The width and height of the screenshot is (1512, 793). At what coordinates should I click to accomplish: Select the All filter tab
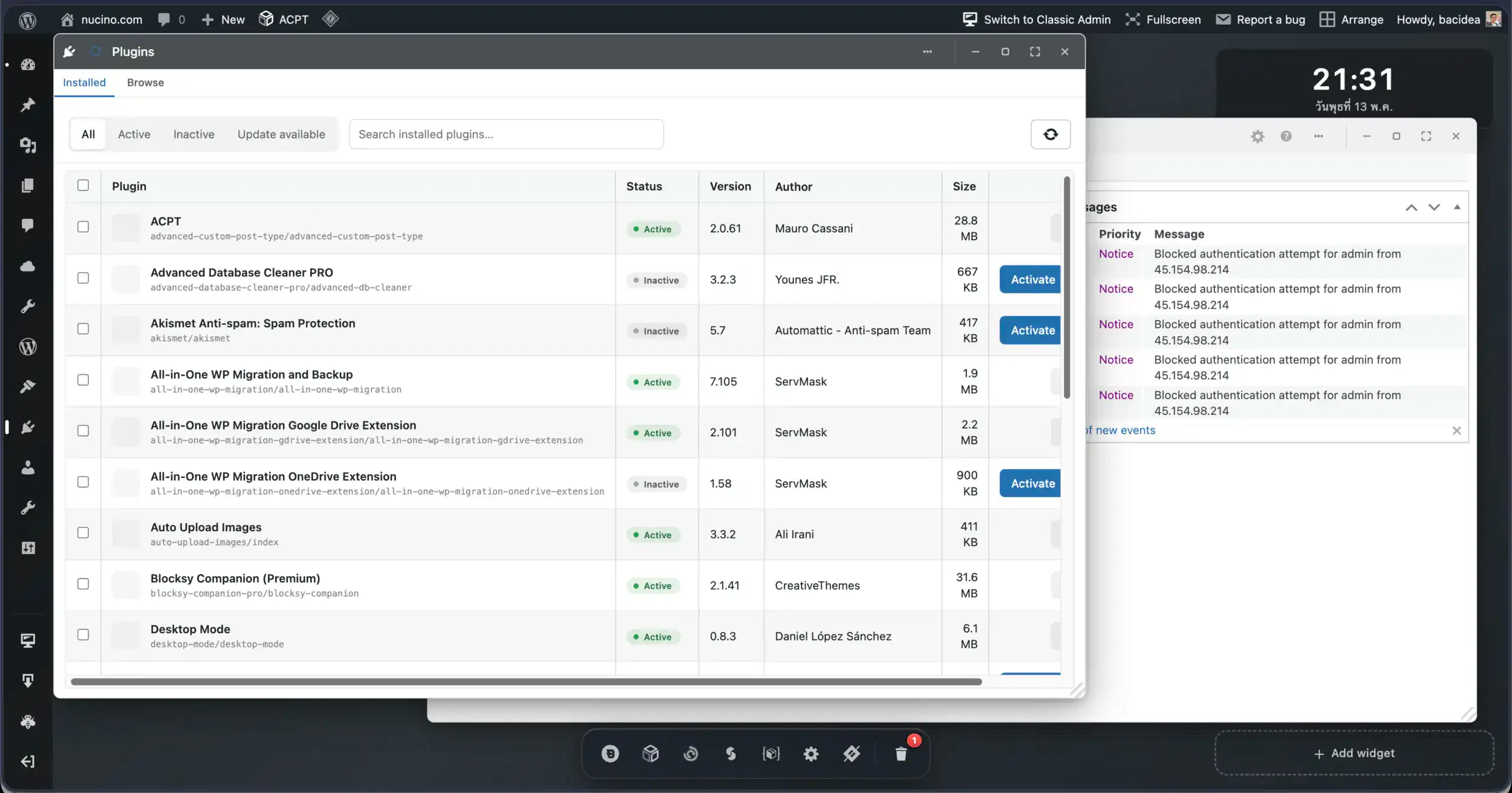[x=88, y=134]
